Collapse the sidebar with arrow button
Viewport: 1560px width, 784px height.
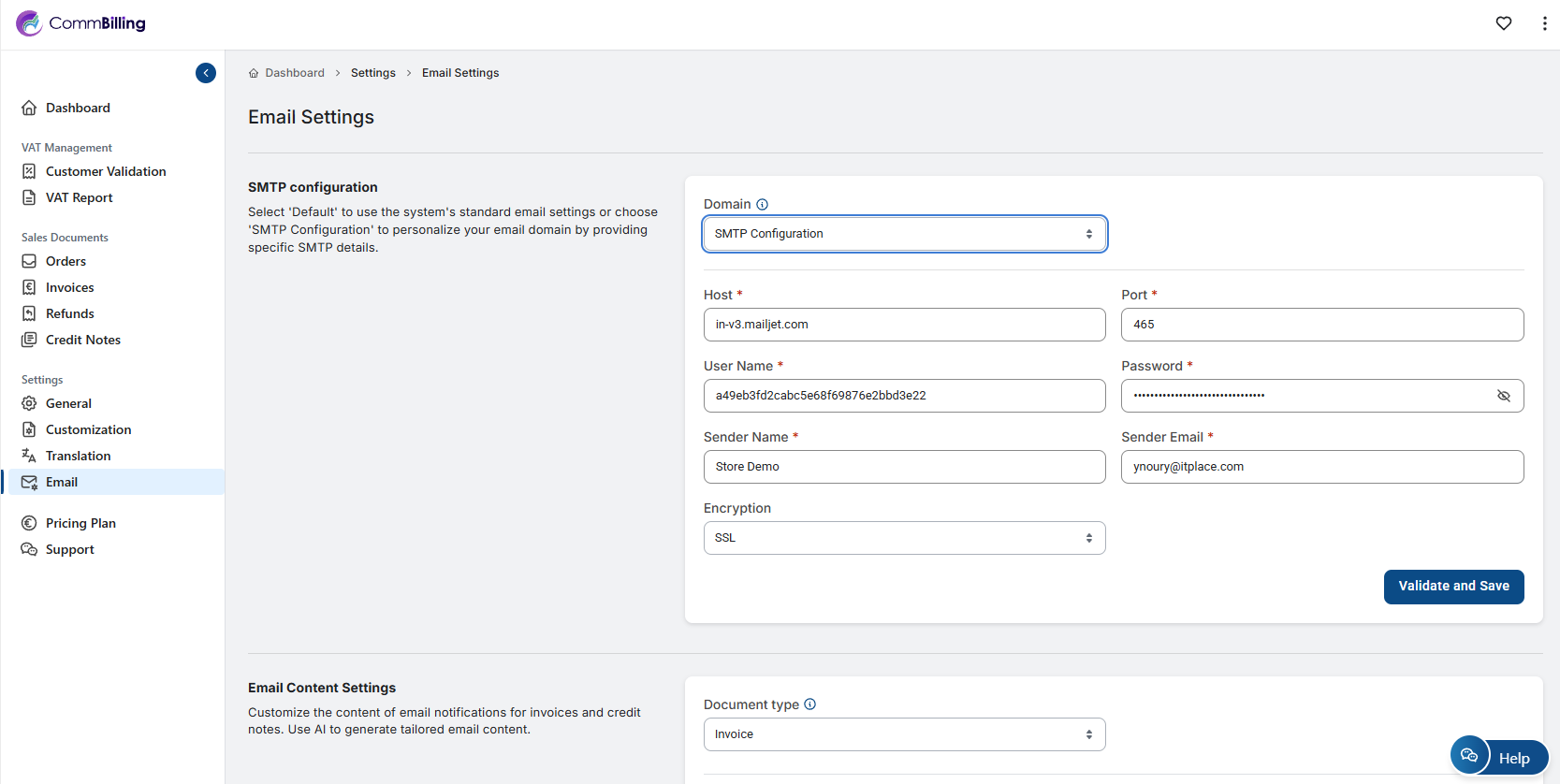[x=206, y=73]
